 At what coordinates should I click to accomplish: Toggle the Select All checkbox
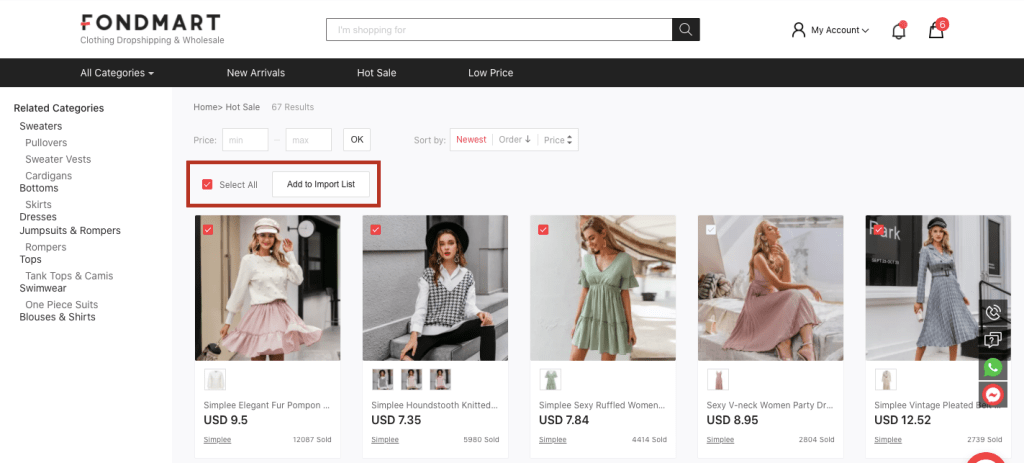coord(208,184)
